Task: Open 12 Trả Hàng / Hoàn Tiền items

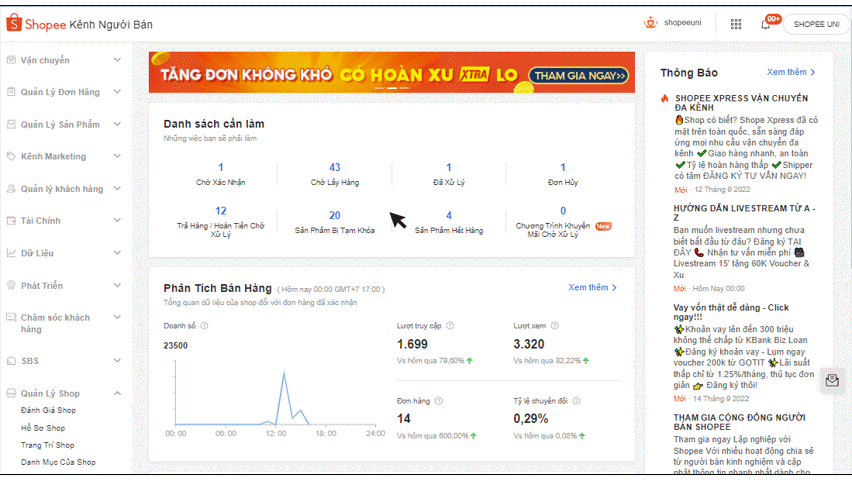Action: (x=221, y=221)
